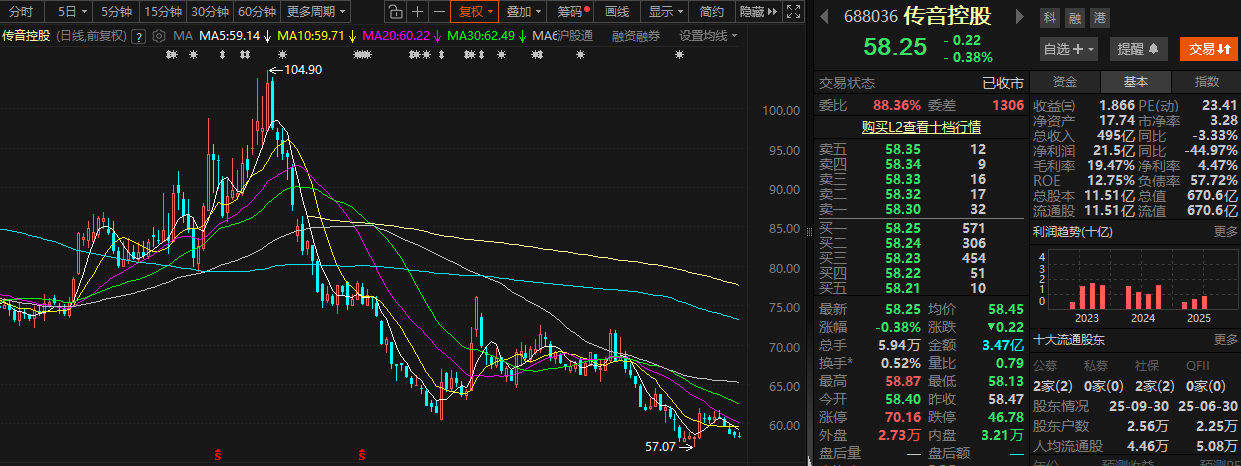Zoom in chart with plus icon
Screen dimensions: 1241x466
pyautogui.click(x=417, y=12)
